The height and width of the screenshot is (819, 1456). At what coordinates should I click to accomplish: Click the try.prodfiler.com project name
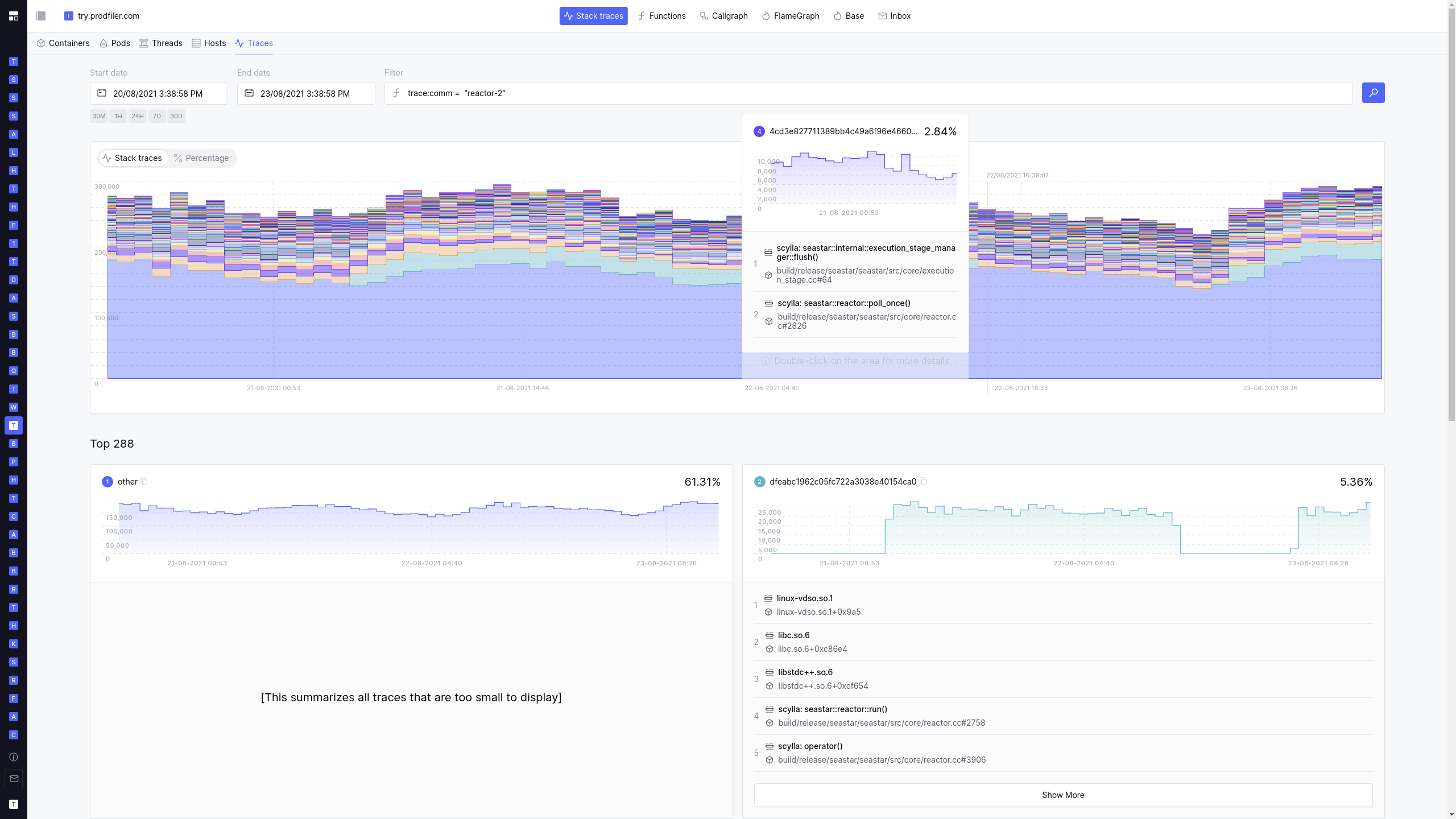[x=109, y=16]
